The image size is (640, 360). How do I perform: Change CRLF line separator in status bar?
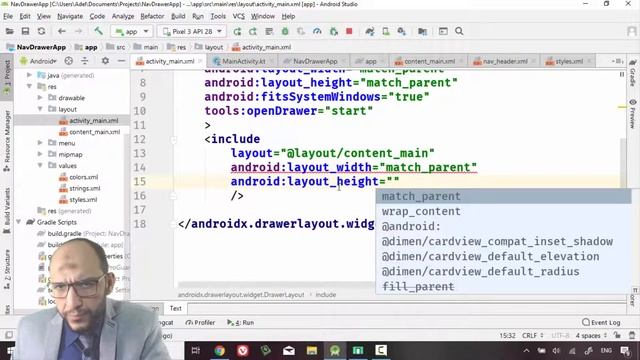coord(533,336)
